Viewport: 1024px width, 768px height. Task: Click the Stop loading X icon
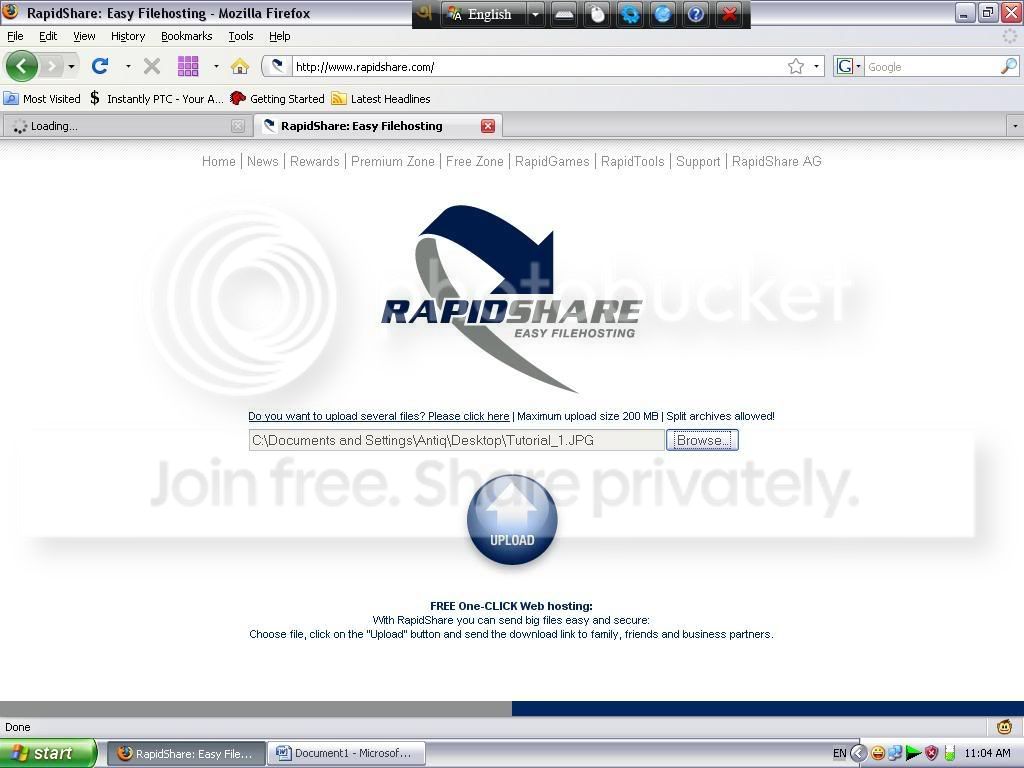(x=152, y=66)
